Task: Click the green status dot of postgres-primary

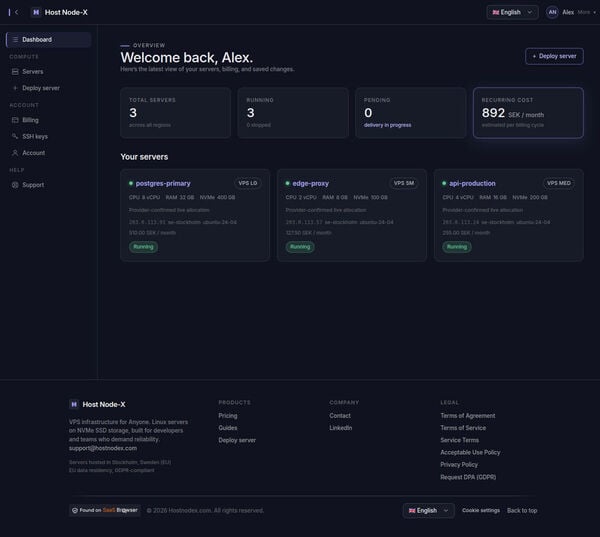Action: pyautogui.click(x=131, y=183)
